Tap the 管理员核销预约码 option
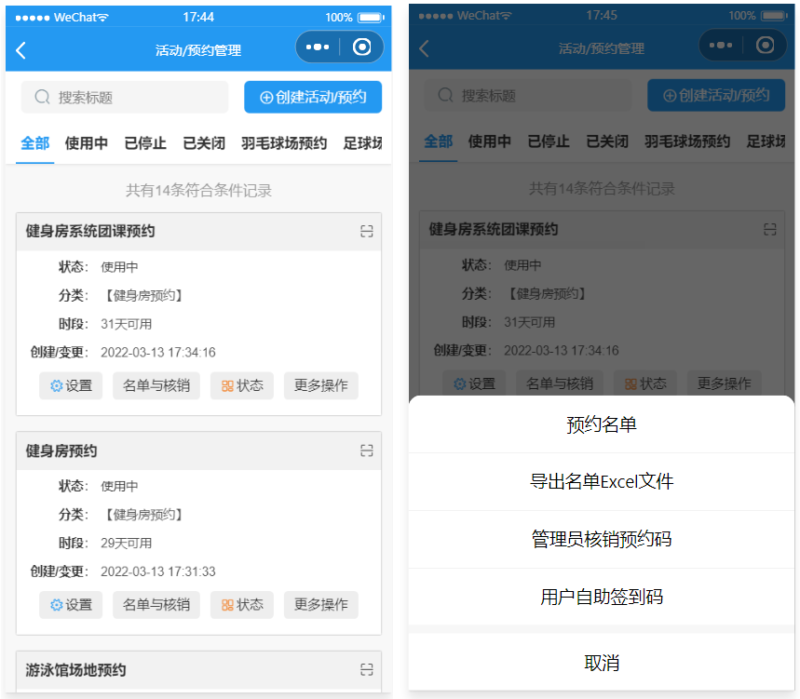Screen dimensions: 800x699 (x=600, y=542)
